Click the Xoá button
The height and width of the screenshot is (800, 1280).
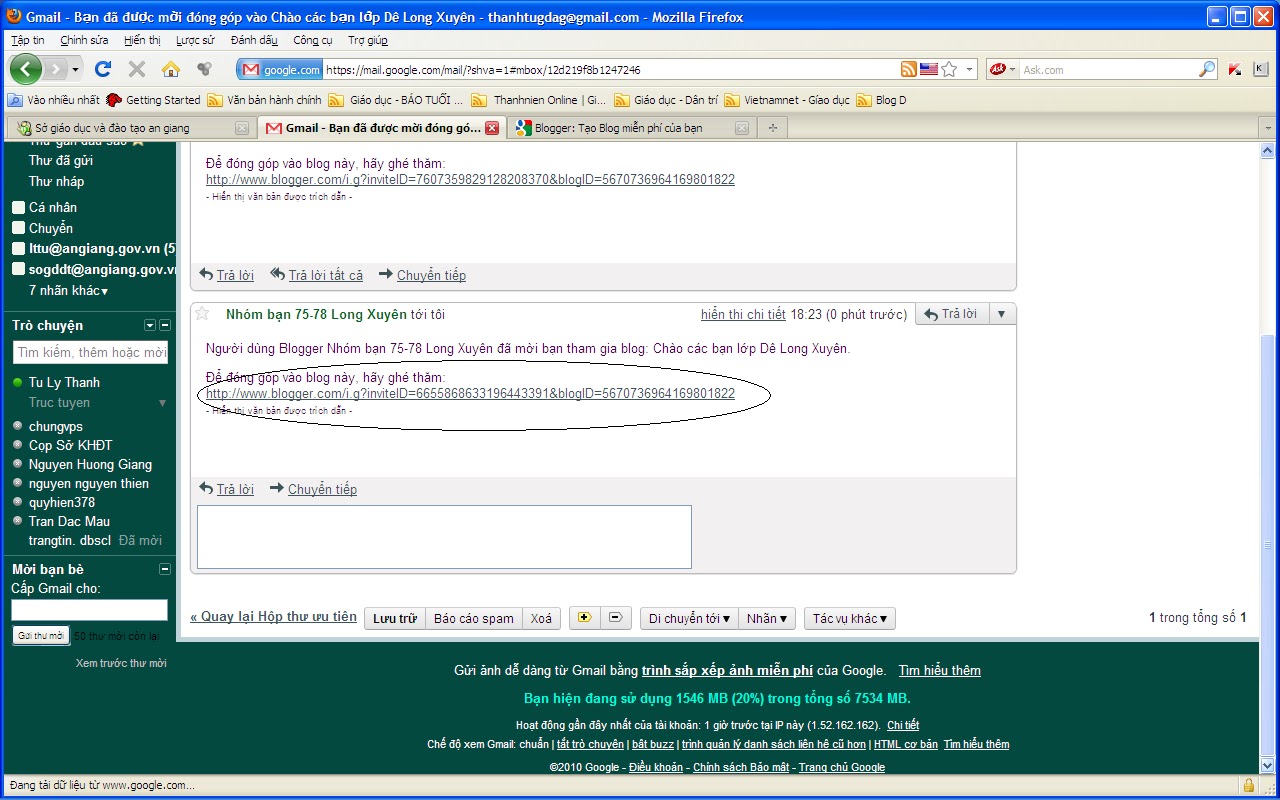542,618
